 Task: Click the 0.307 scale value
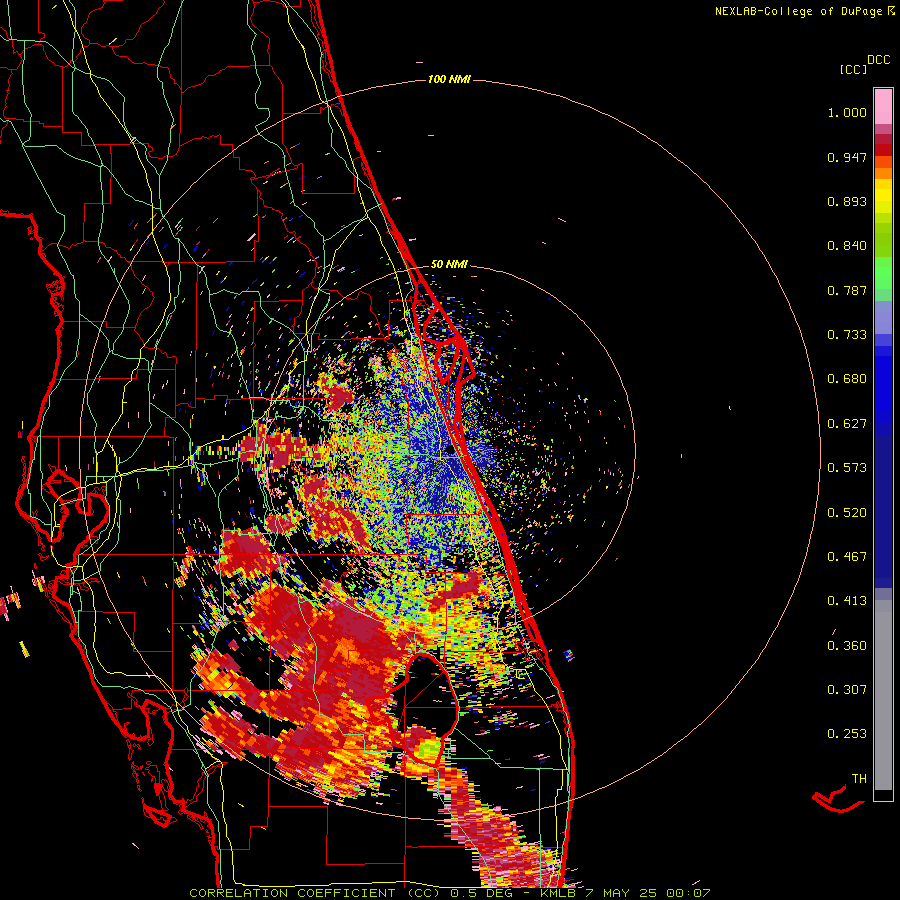click(847, 689)
